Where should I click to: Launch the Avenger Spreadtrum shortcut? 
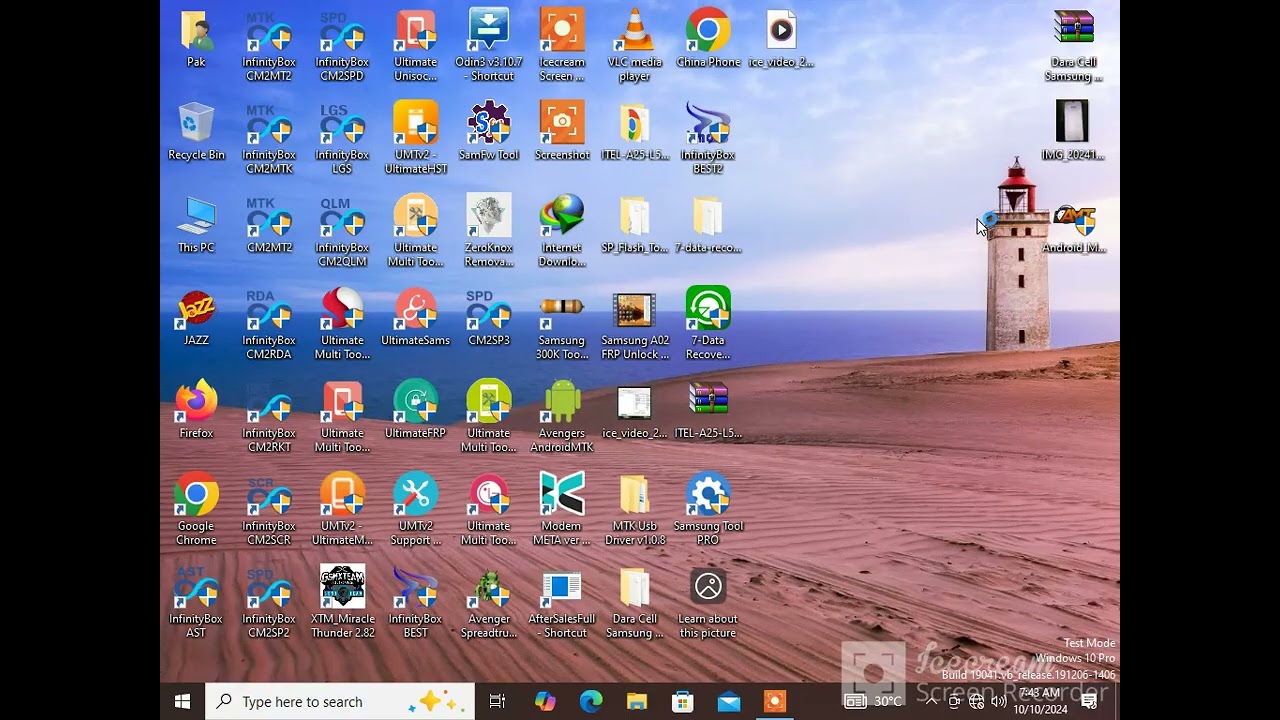point(488,589)
